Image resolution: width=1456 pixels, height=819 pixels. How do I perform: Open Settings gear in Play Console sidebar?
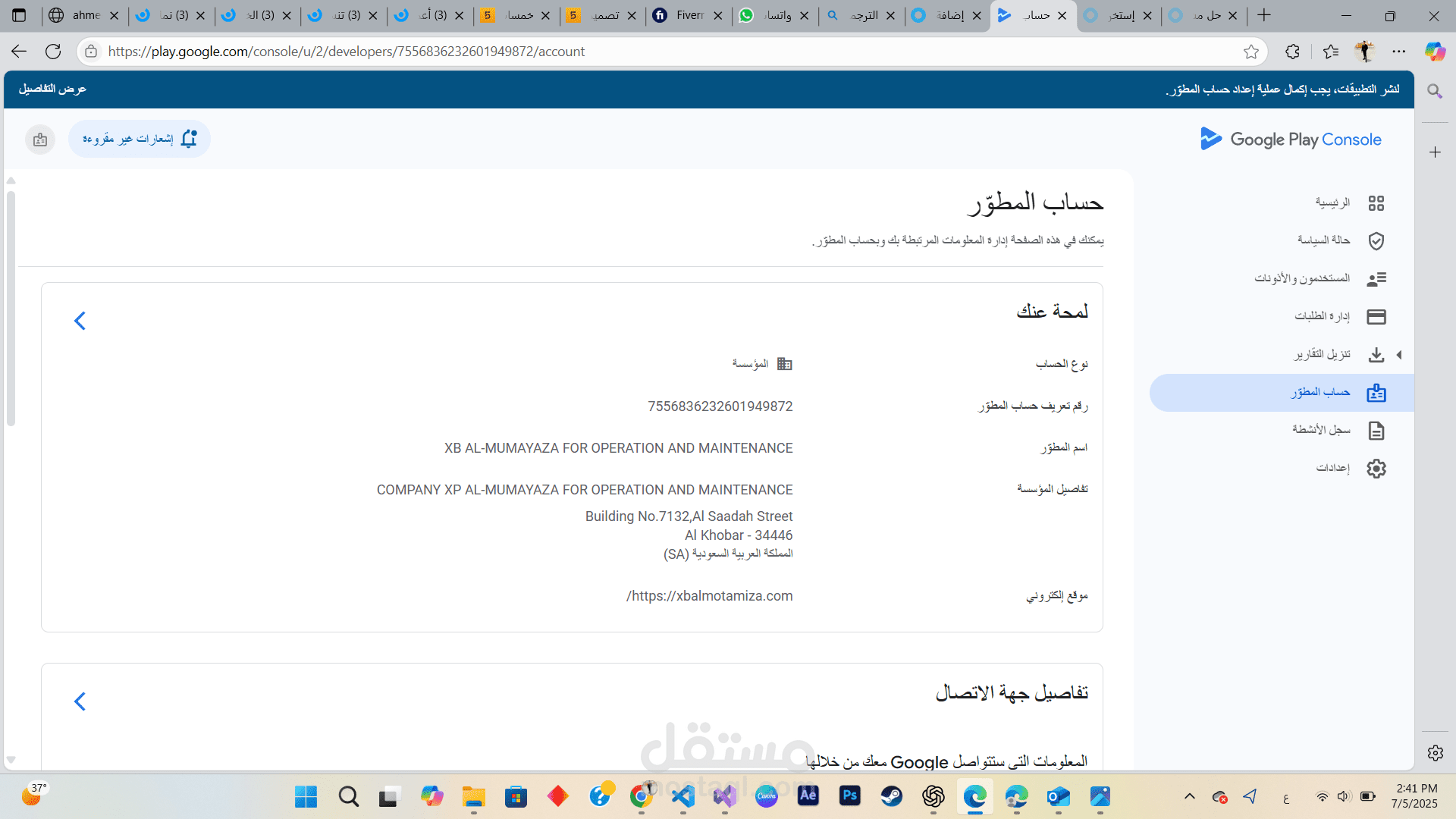1376,469
